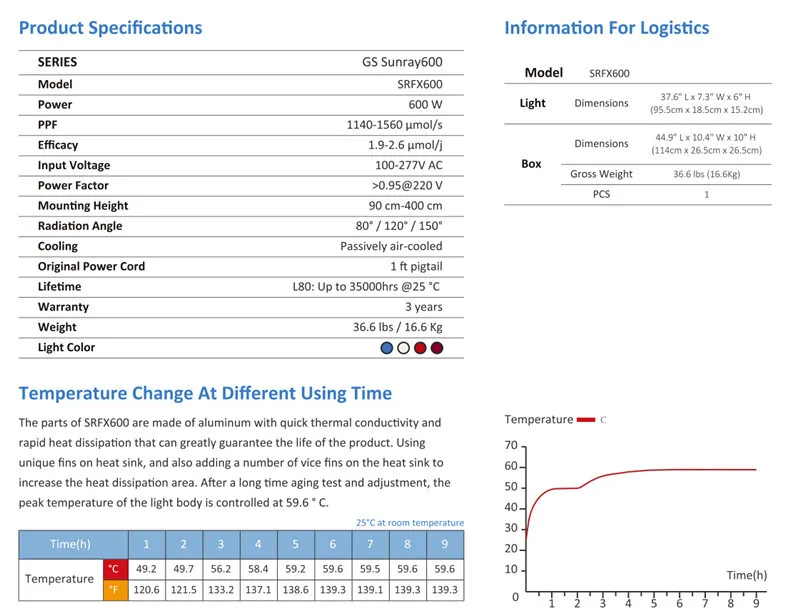Choose the dark red light color circle
This screenshot has width=800, height=613.
click(x=436, y=348)
